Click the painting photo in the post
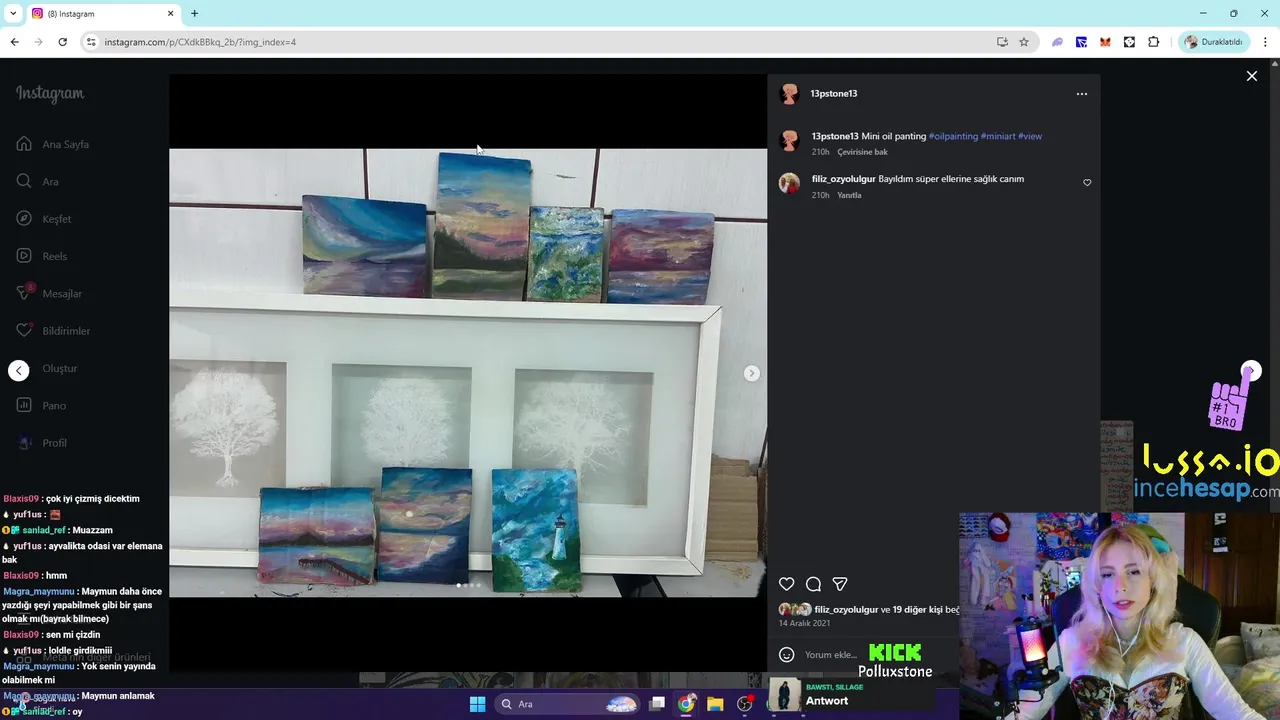 point(468,373)
